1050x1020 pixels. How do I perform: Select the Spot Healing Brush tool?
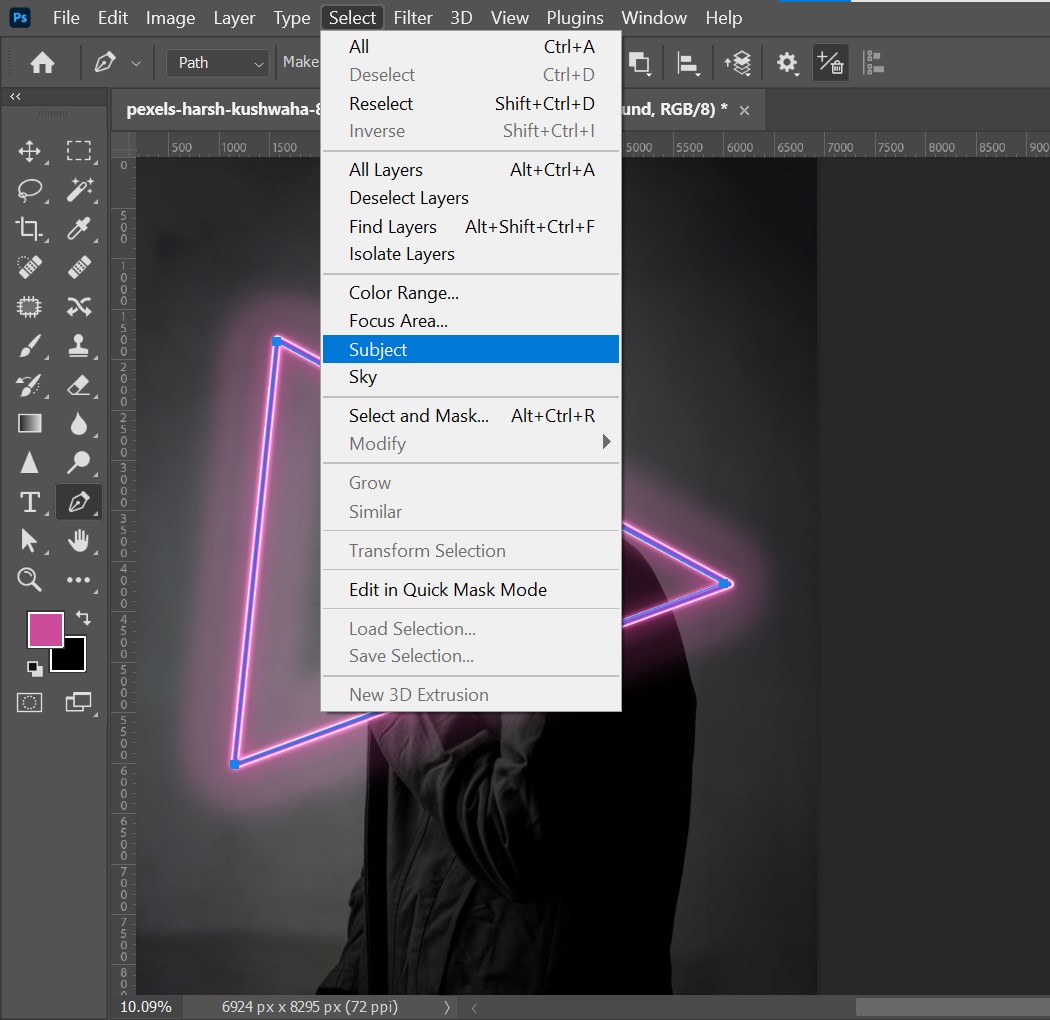tap(29, 268)
